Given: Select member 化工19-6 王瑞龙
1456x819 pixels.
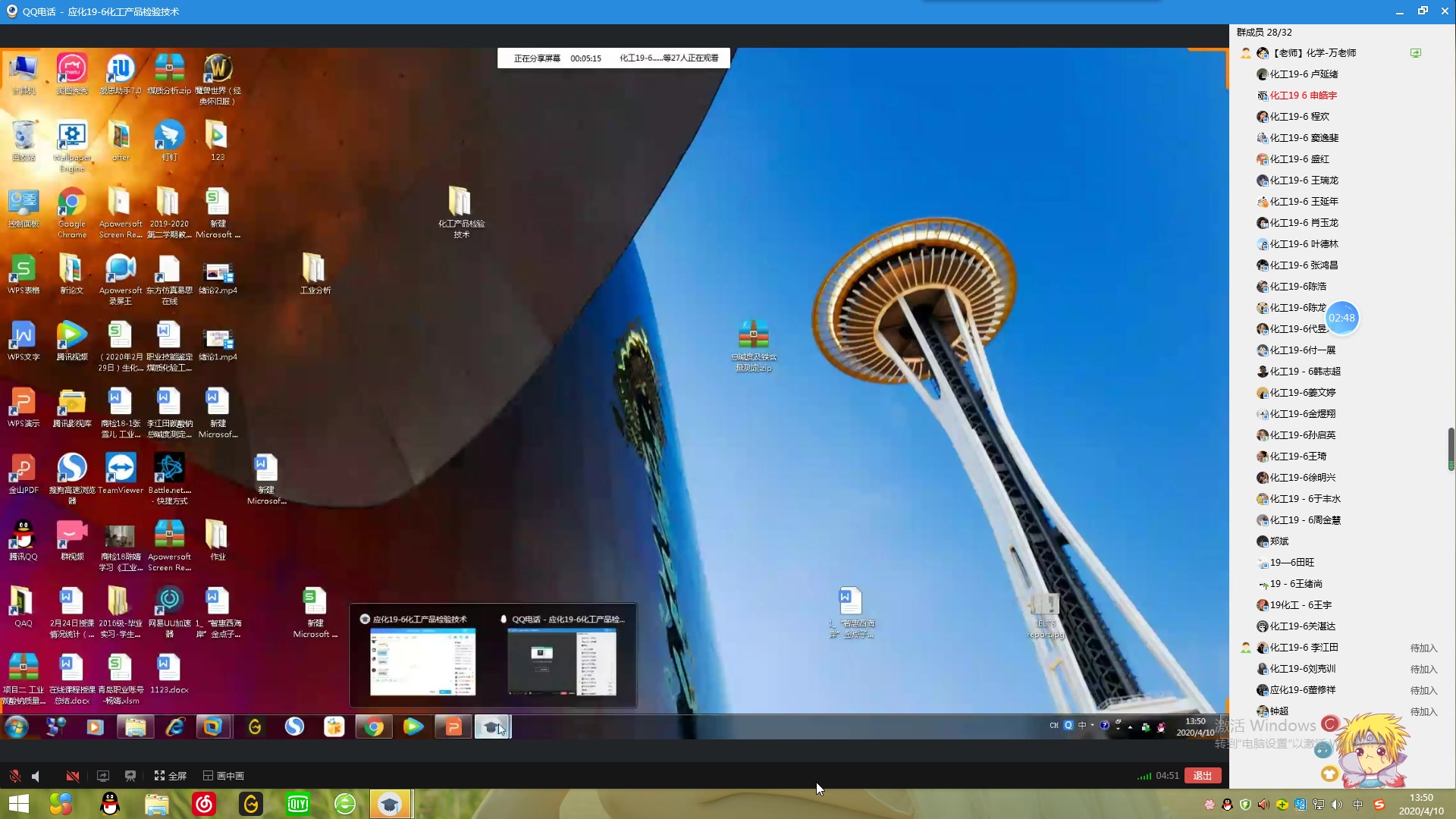Looking at the screenshot, I should (x=1298, y=180).
